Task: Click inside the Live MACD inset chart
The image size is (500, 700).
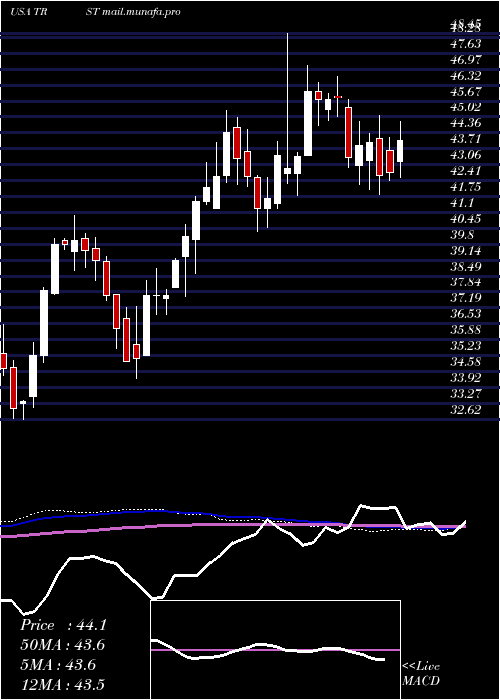Action: [275, 650]
